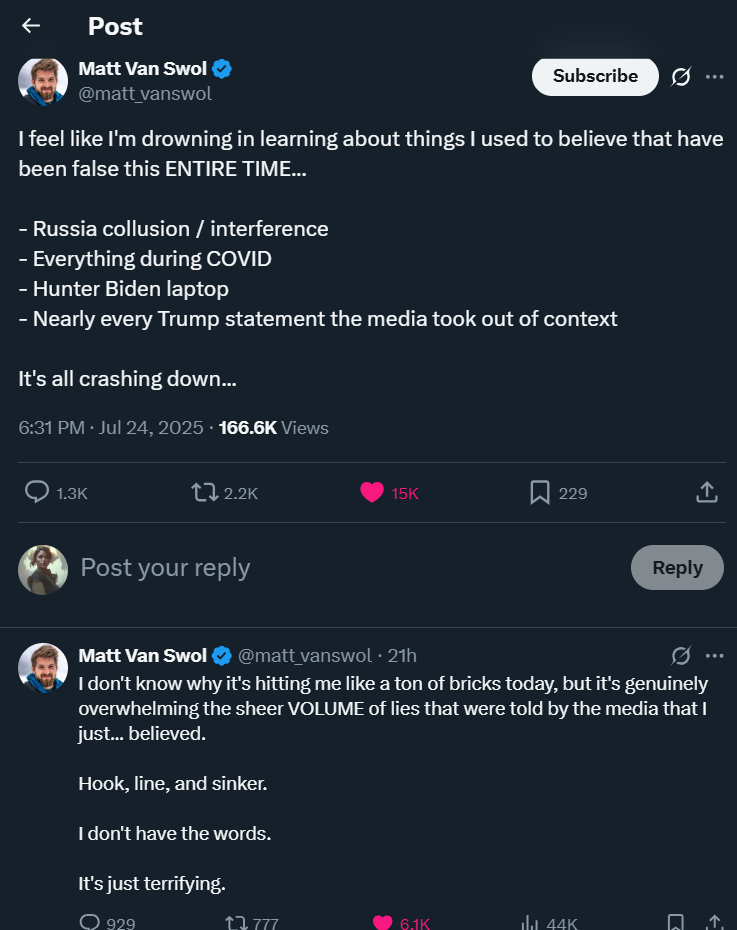737x930 pixels.
Task: Subscribe to Matt Van Swol
Action: pyautogui.click(x=595, y=76)
